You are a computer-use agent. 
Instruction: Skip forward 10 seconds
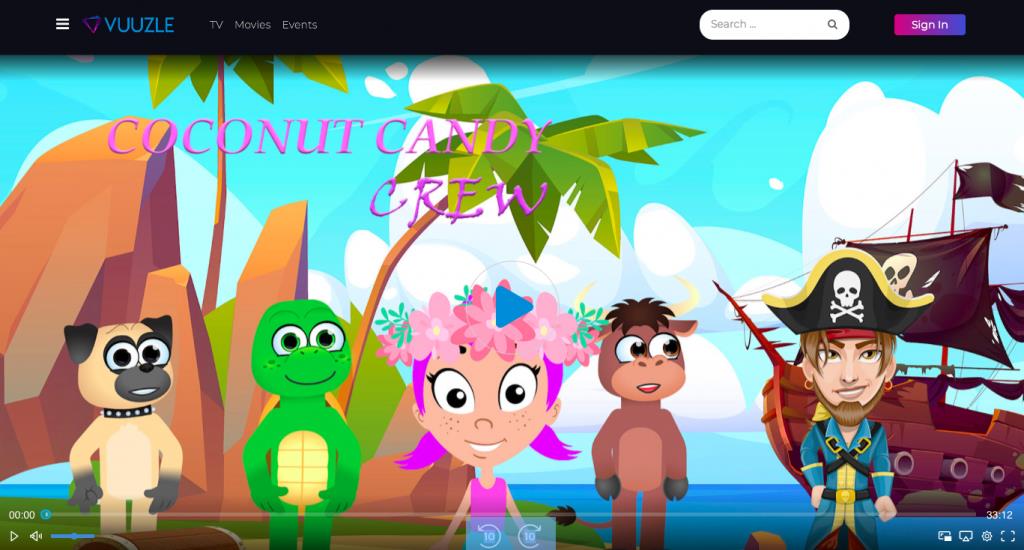(x=530, y=535)
